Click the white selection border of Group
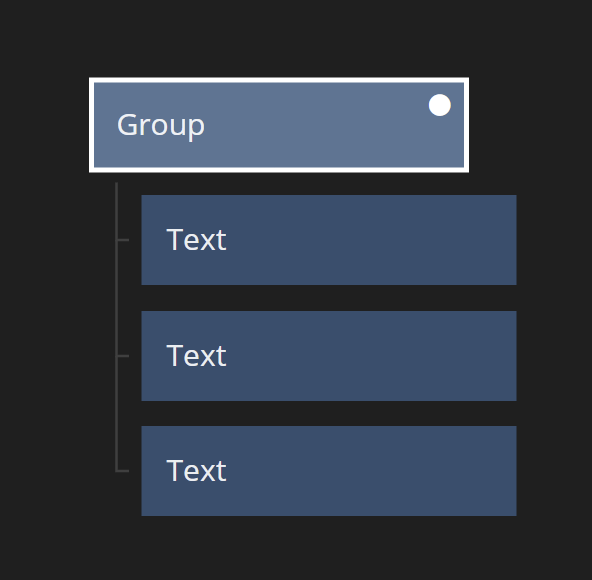The height and width of the screenshot is (580, 592). [279, 80]
